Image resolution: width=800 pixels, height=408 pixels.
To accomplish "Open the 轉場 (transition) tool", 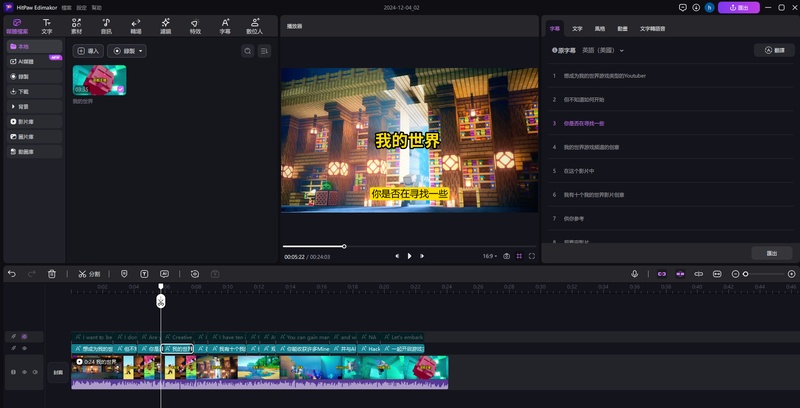I will coord(135,25).
